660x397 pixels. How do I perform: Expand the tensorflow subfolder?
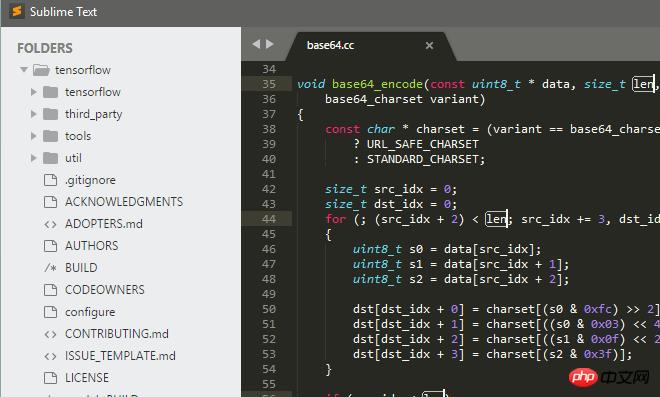[x=34, y=92]
